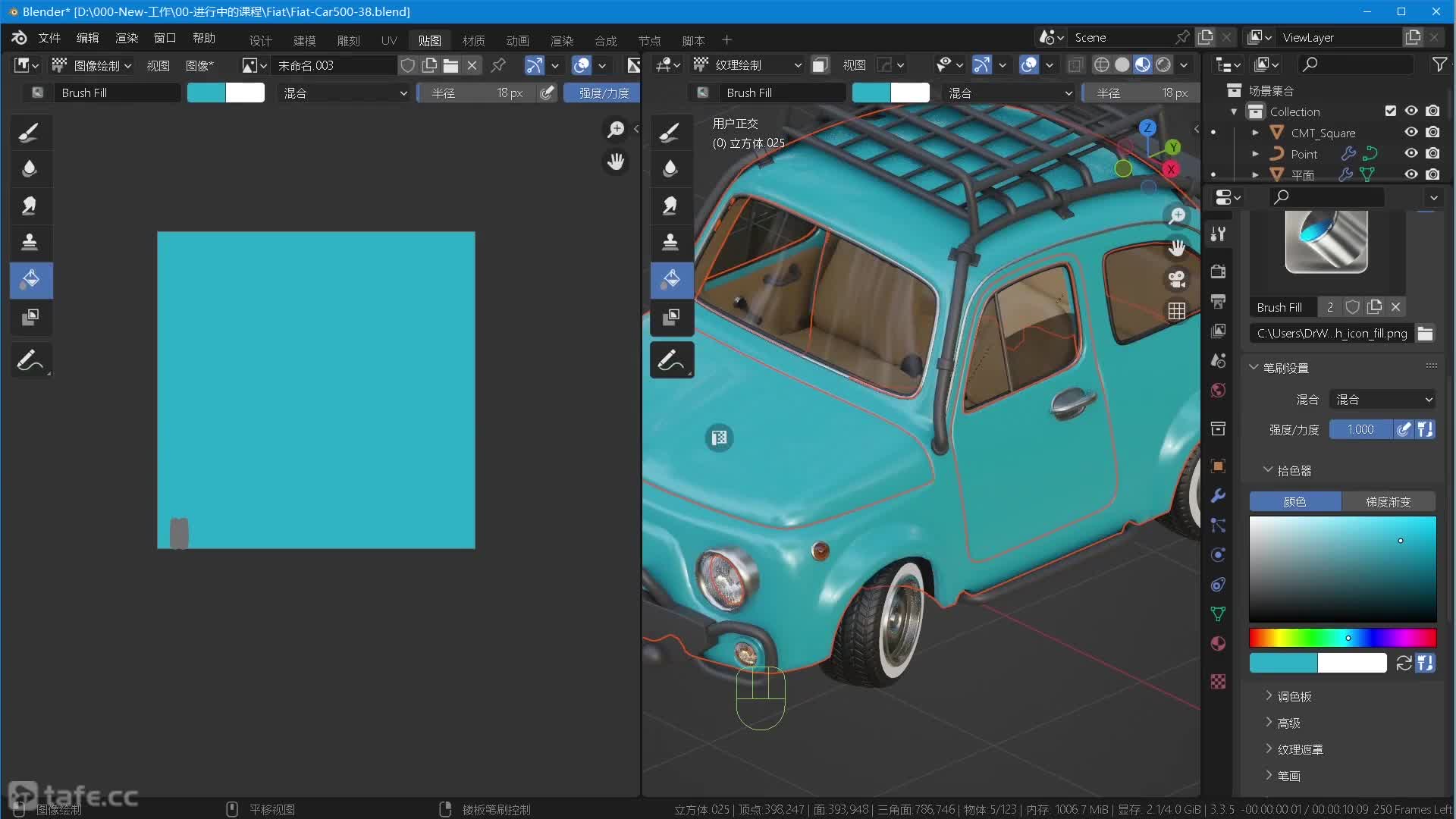Select the Draw brush in 3D viewport

tap(670, 132)
